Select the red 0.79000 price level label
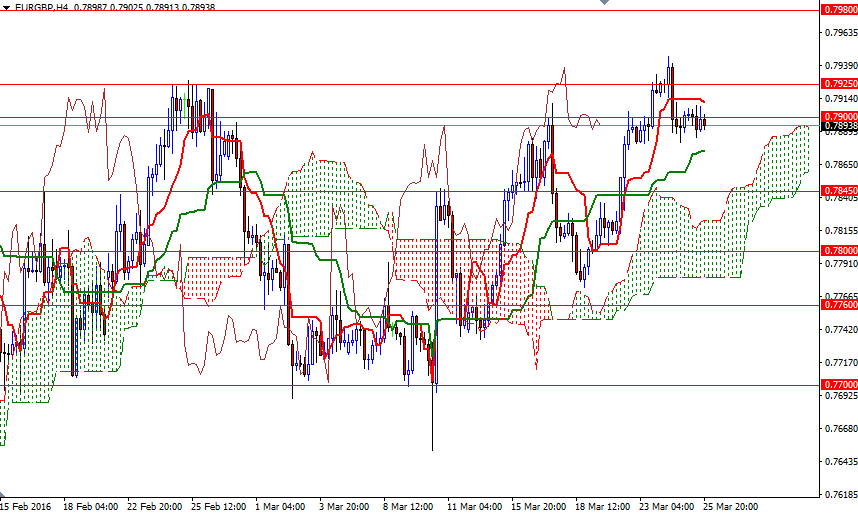 pos(840,117)
